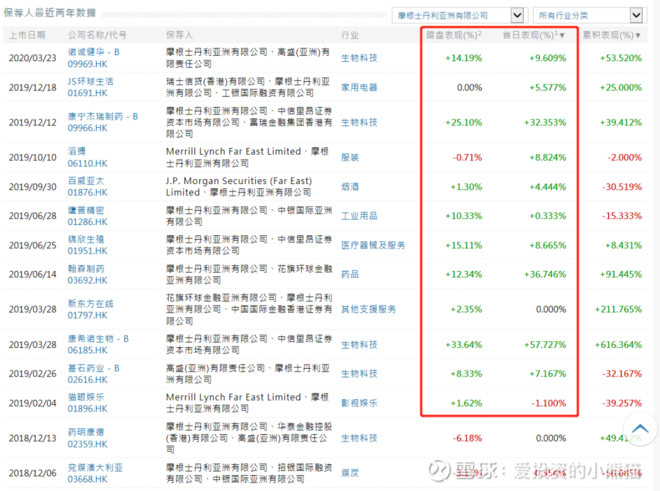Screen dimensions: 660x491
Task: Open industry link 其他支援服务
Action: (368, 310)
